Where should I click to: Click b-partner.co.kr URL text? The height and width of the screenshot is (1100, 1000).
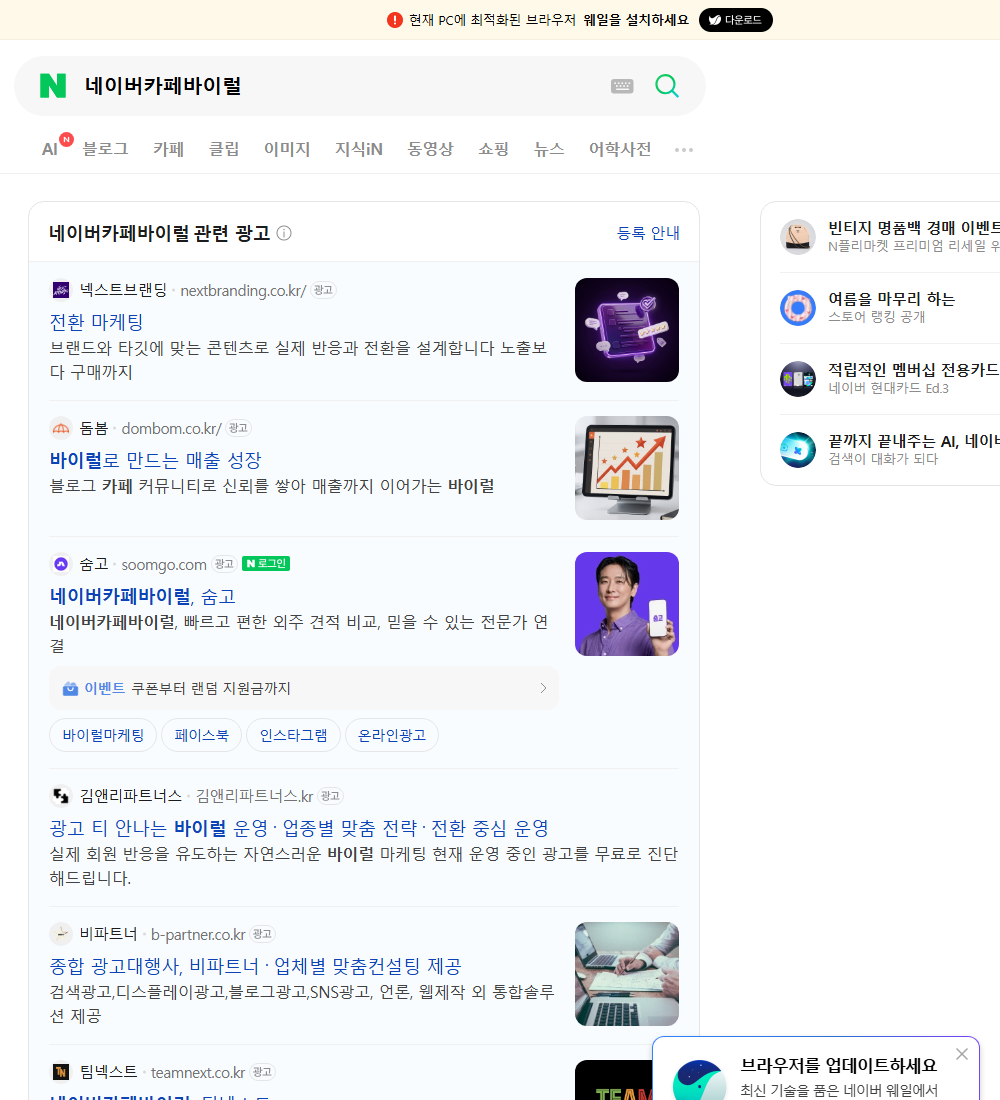[x=198, y=934]
